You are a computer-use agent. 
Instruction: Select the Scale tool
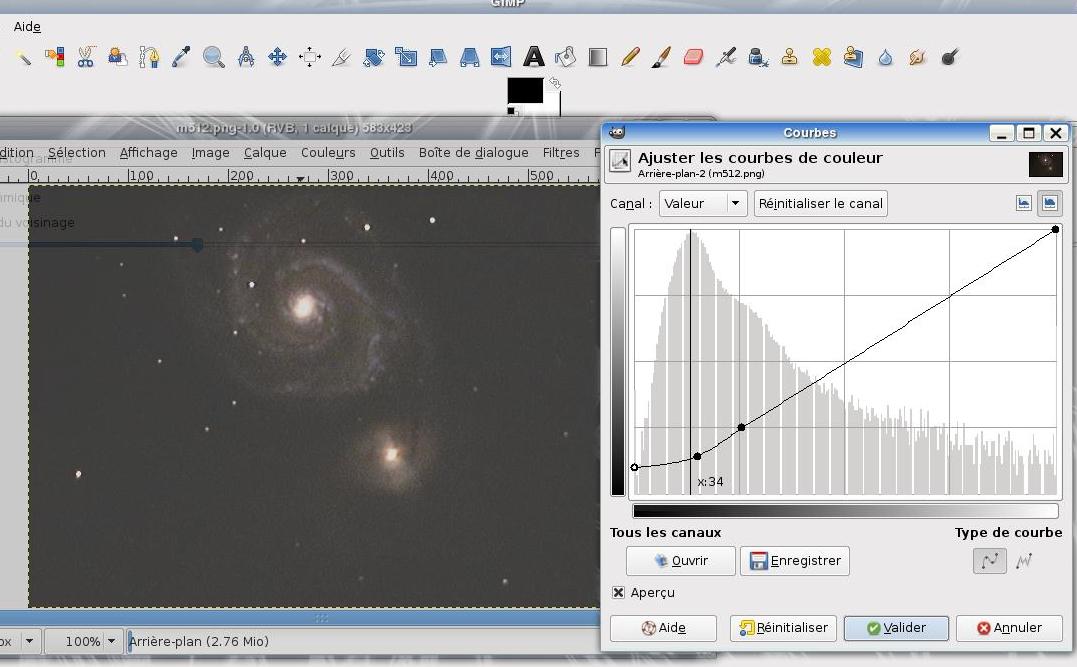[406, 57]
